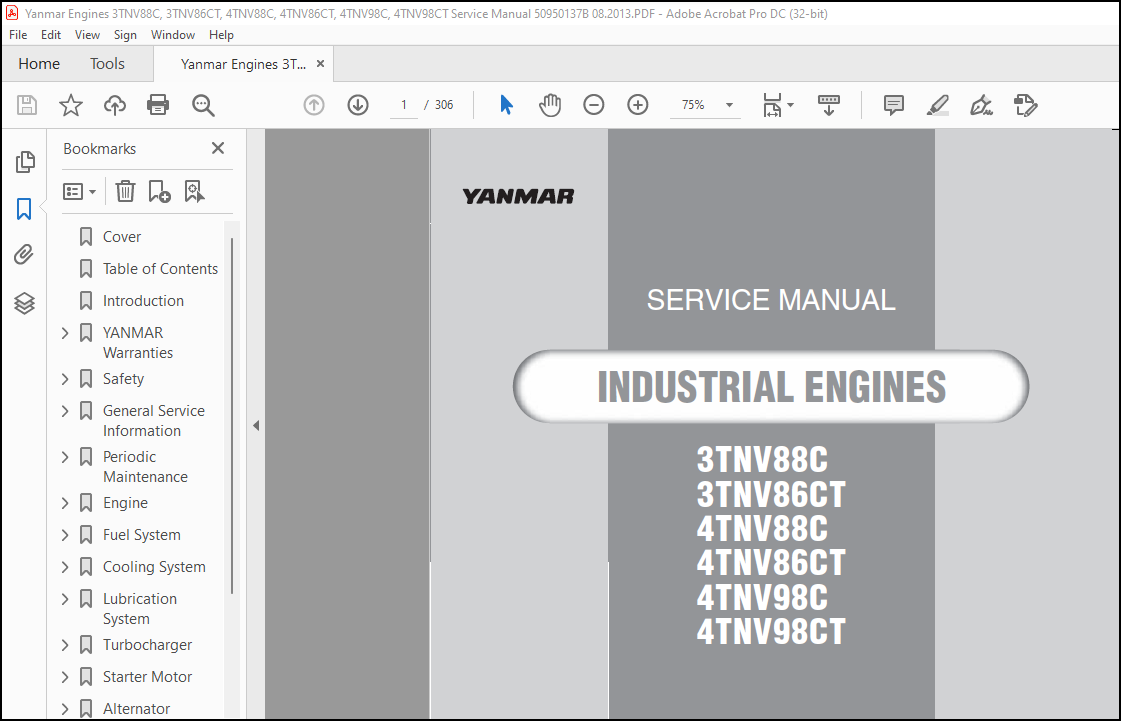Image resolution: width=1121 pixels, height=721 pixels.
Task: Zoom in with plus circle
Action: click(638, 105)
